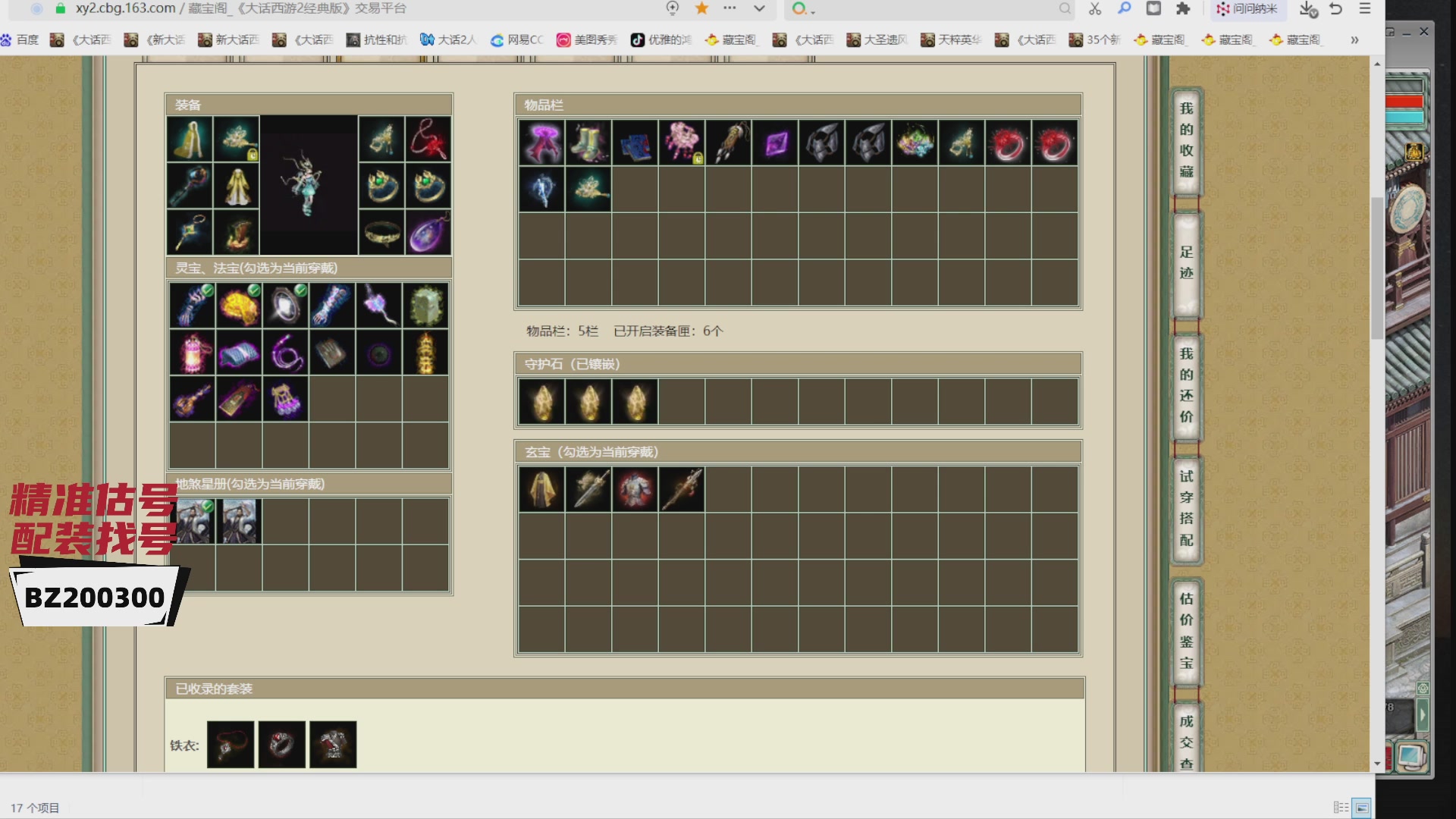Click the checked golden brain treasure
This screenshot has width=1456, height=819.
239,306
